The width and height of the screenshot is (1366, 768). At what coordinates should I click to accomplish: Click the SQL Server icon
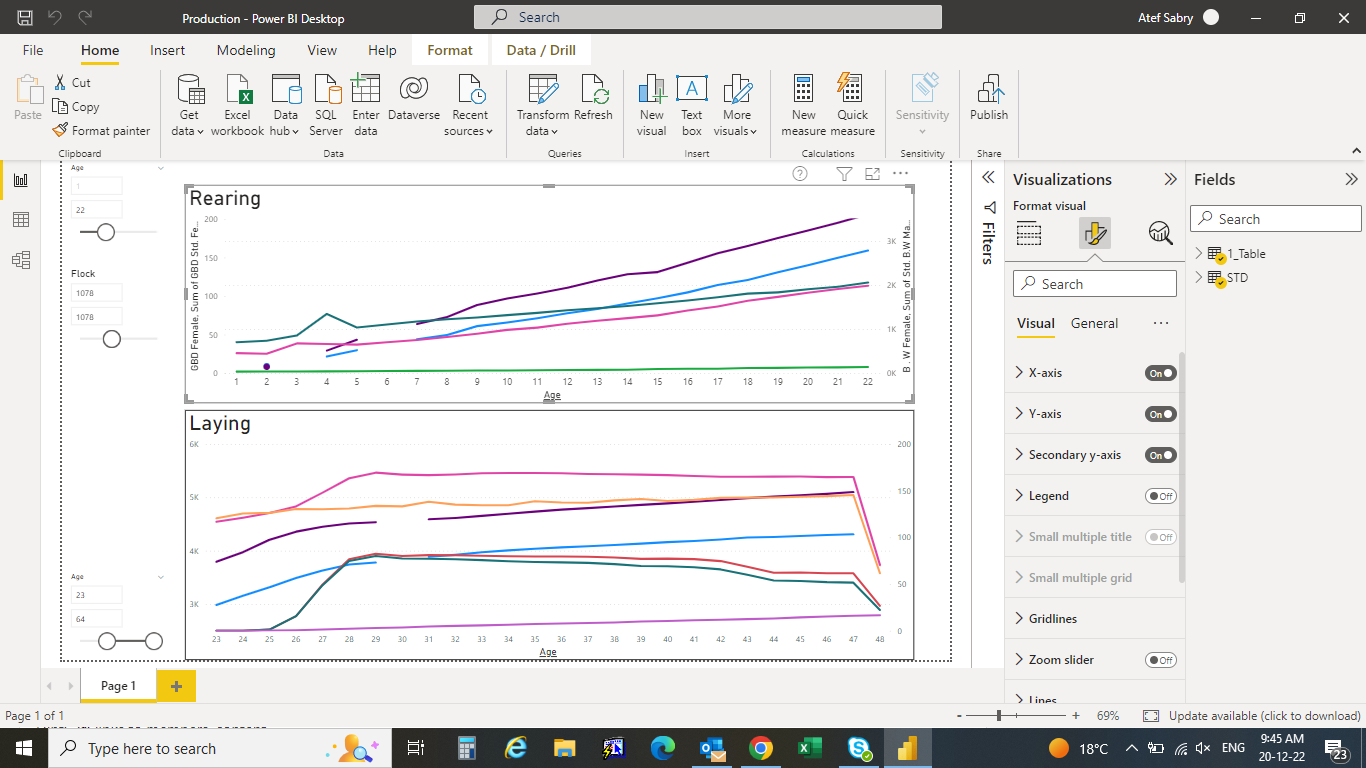click(326, 104)
